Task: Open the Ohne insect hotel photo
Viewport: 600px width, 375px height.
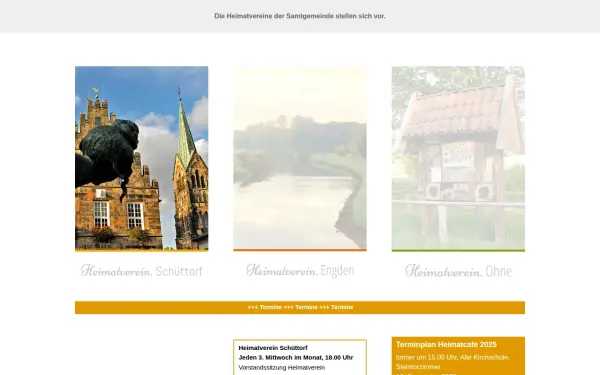Action: click(458, 158)
